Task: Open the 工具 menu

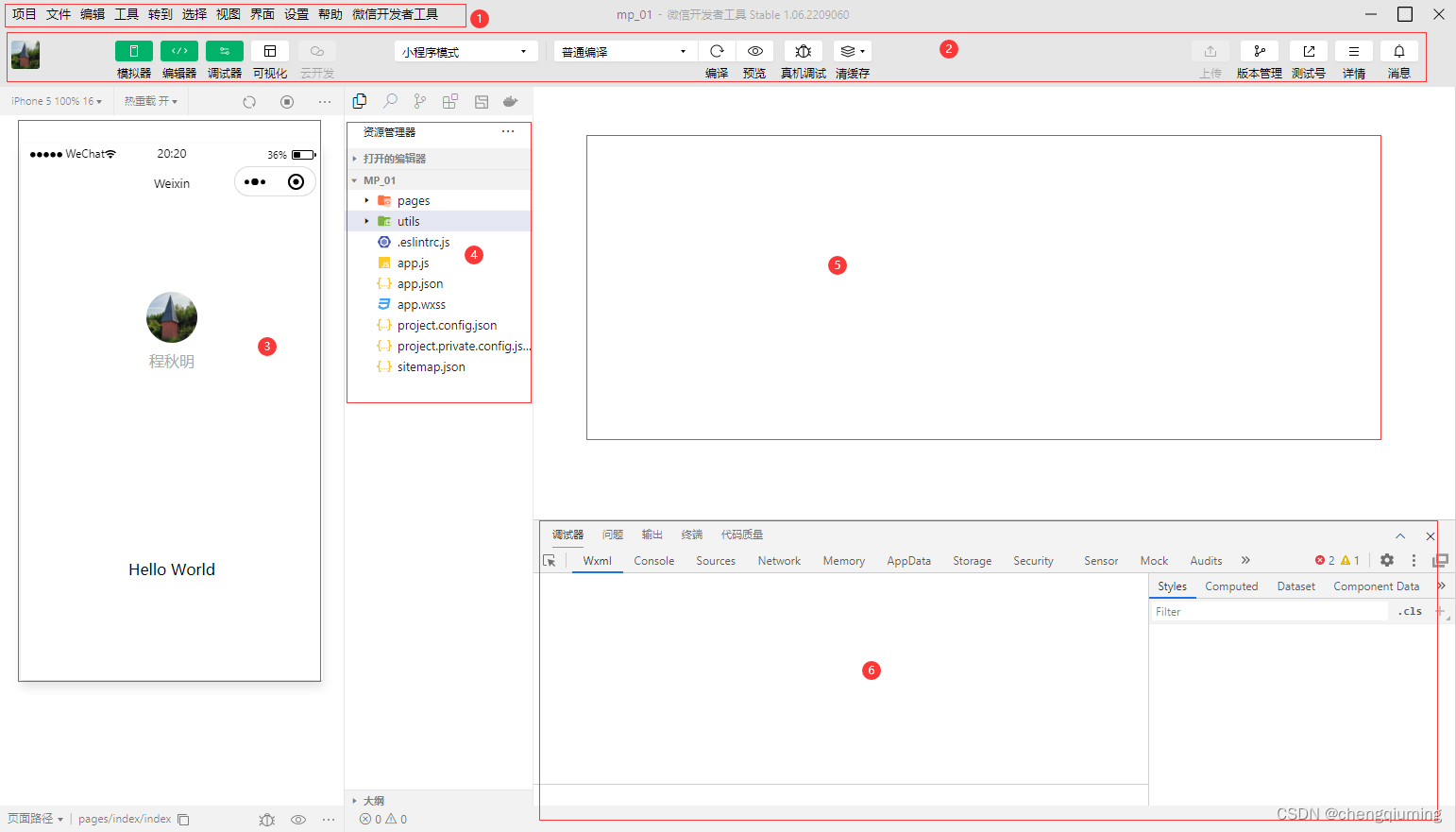Action: tap(127, 14)
